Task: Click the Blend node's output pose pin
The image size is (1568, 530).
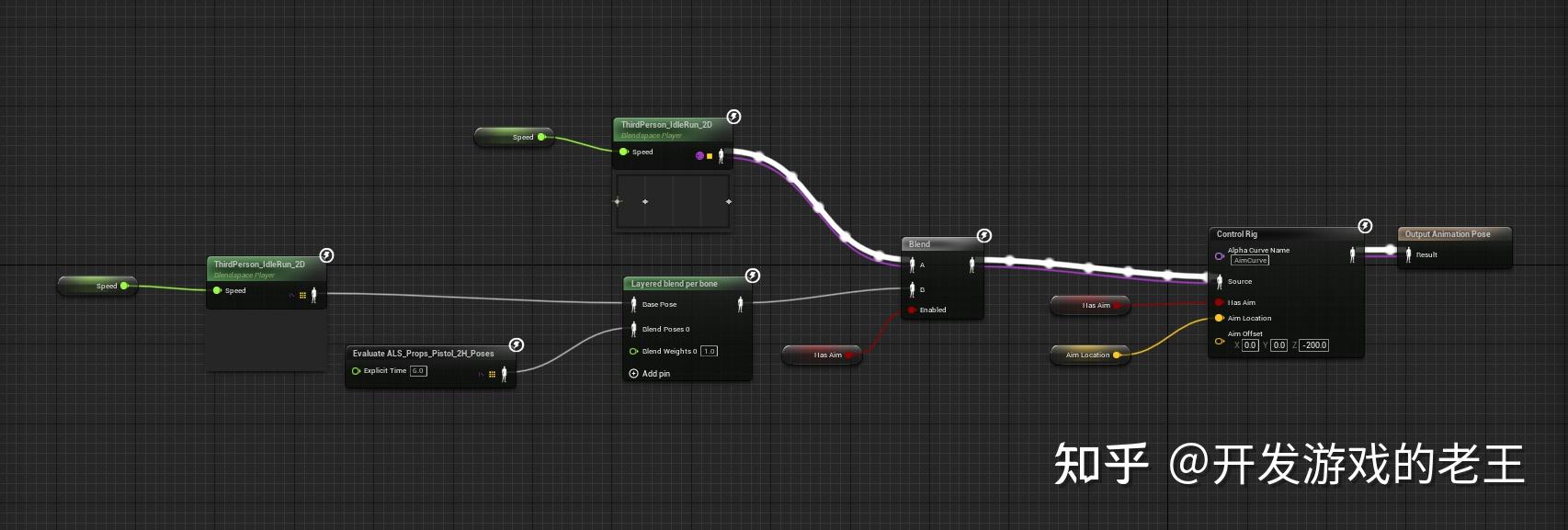Action: click(x=971, y=265)
